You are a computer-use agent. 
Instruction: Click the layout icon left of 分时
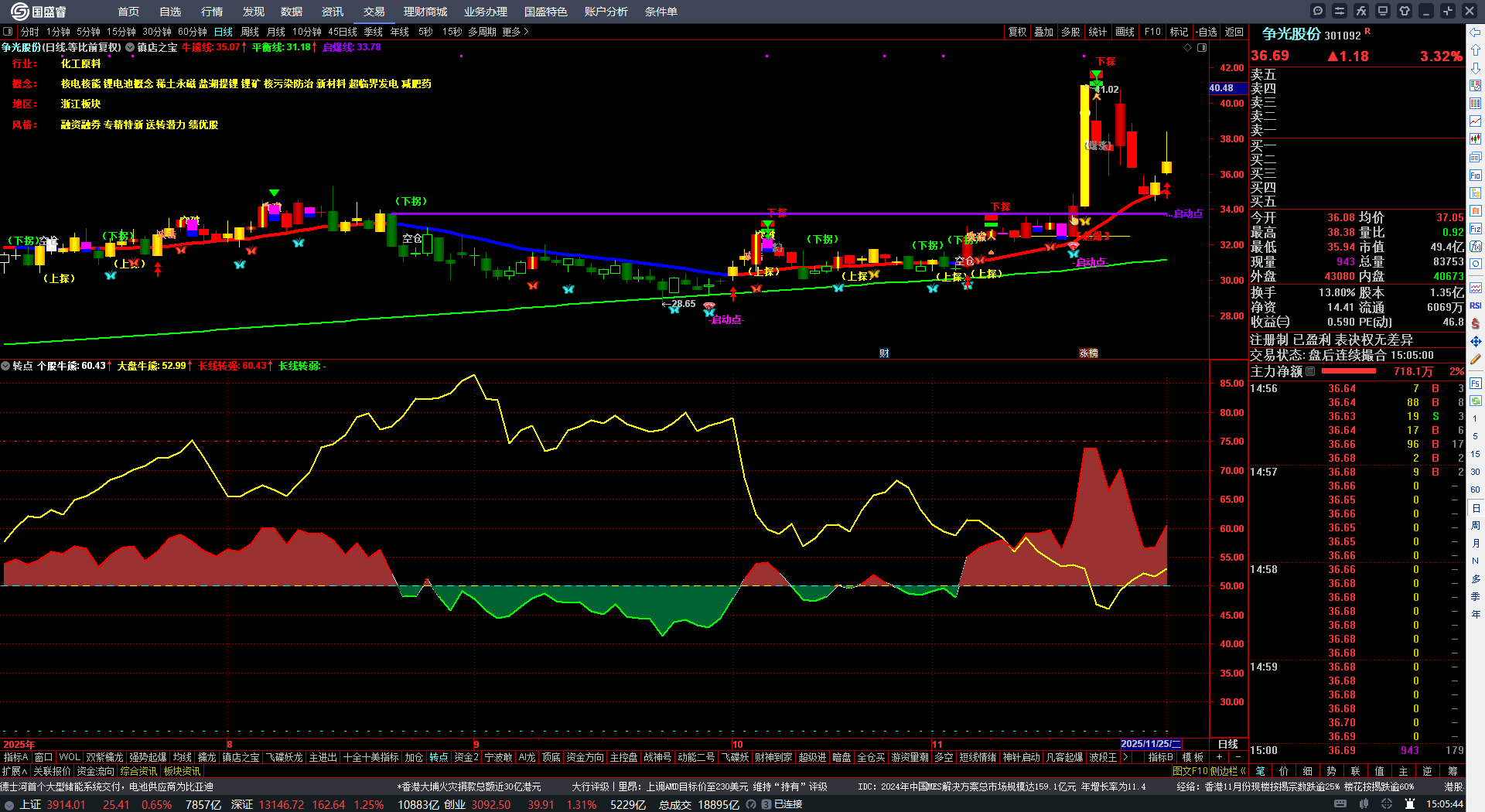(x=8, y=32)
